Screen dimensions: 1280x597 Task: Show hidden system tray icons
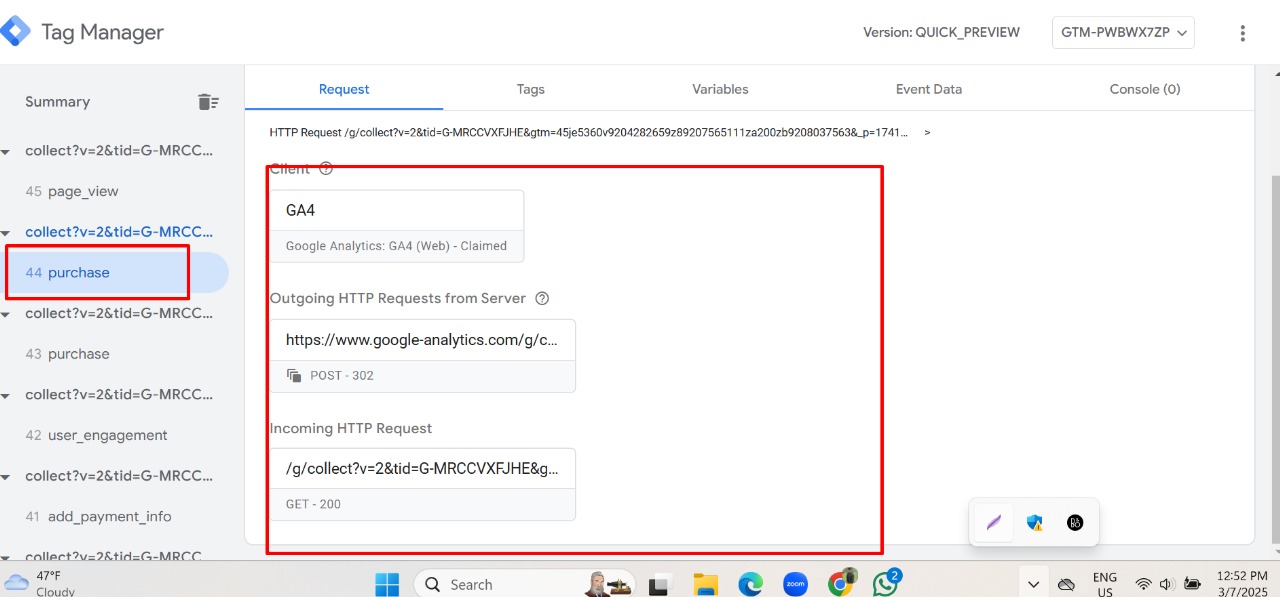[x=1033, y=584]
